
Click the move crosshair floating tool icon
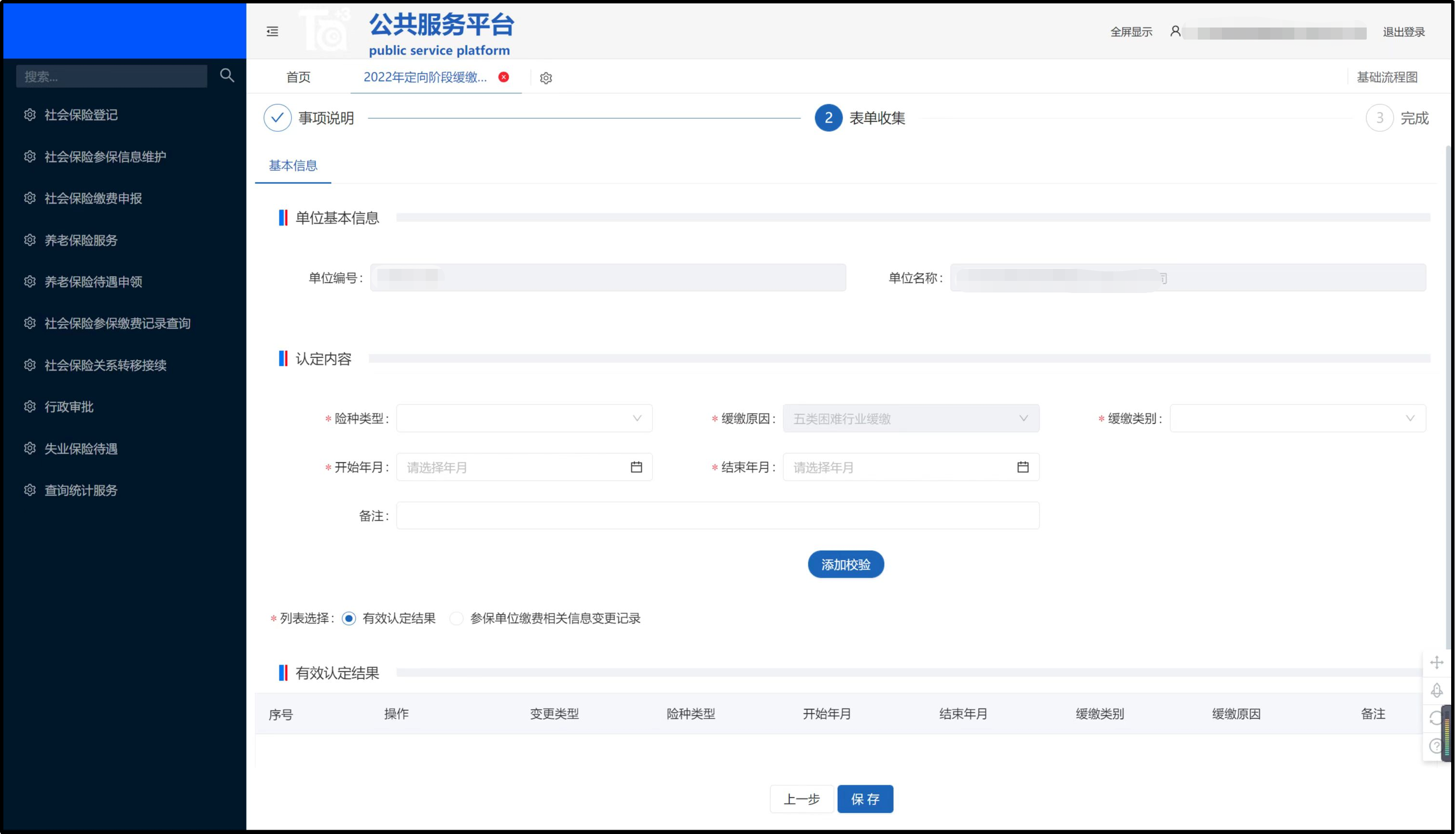[1436, 663]
